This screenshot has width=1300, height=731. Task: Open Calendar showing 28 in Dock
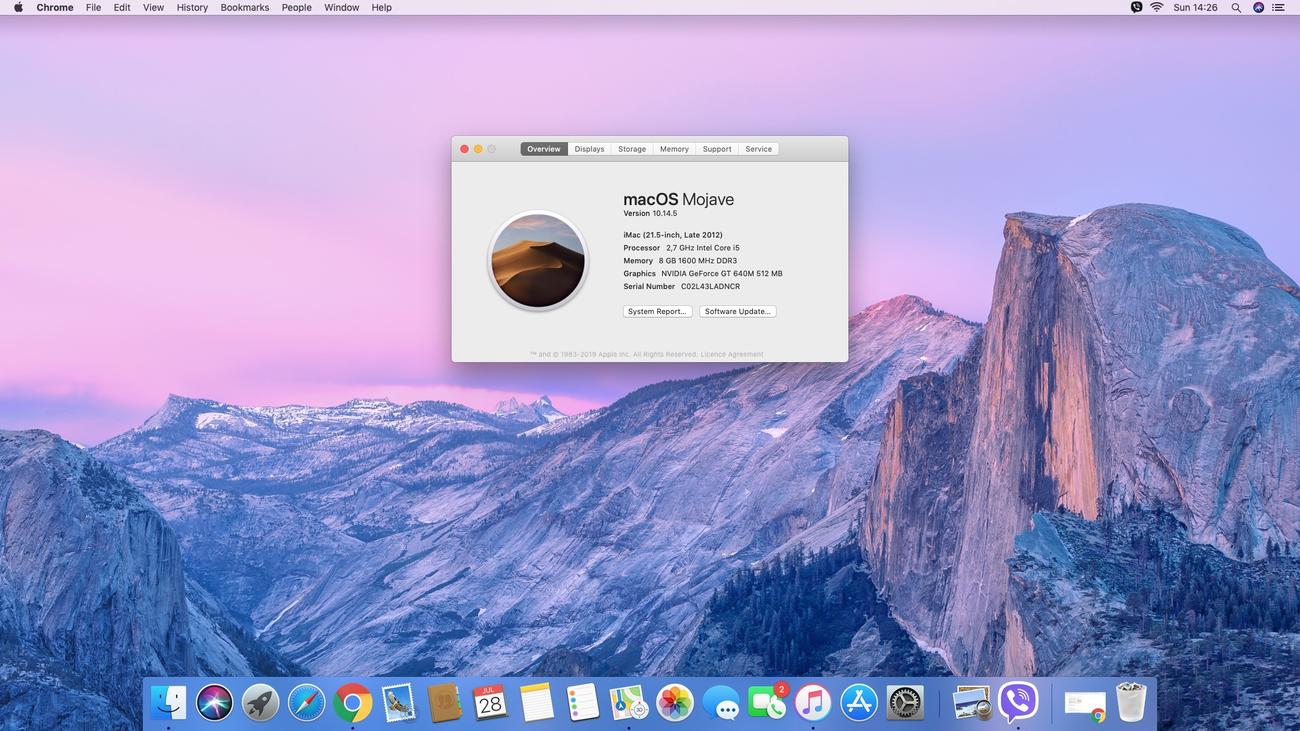490,703
